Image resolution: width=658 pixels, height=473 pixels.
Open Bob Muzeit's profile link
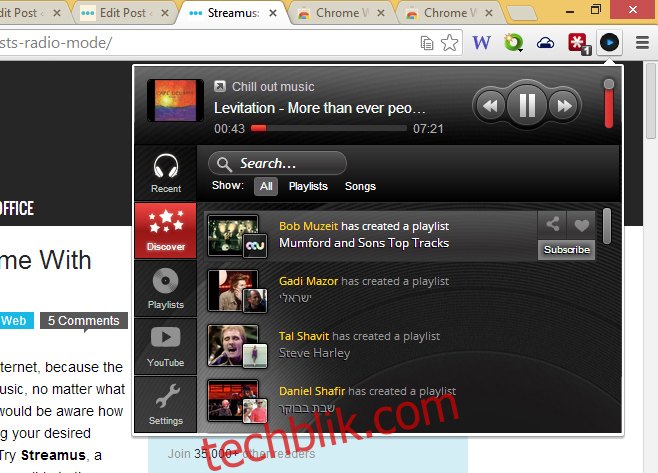[x=308, y=226]
